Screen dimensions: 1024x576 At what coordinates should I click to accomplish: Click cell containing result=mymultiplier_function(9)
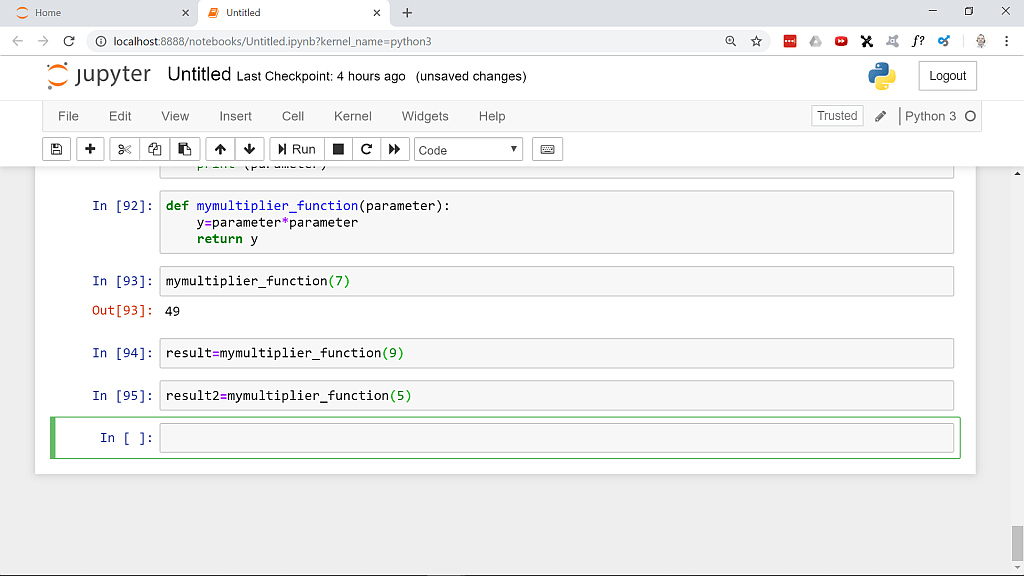pyautogui.click(x=556, y=353)
